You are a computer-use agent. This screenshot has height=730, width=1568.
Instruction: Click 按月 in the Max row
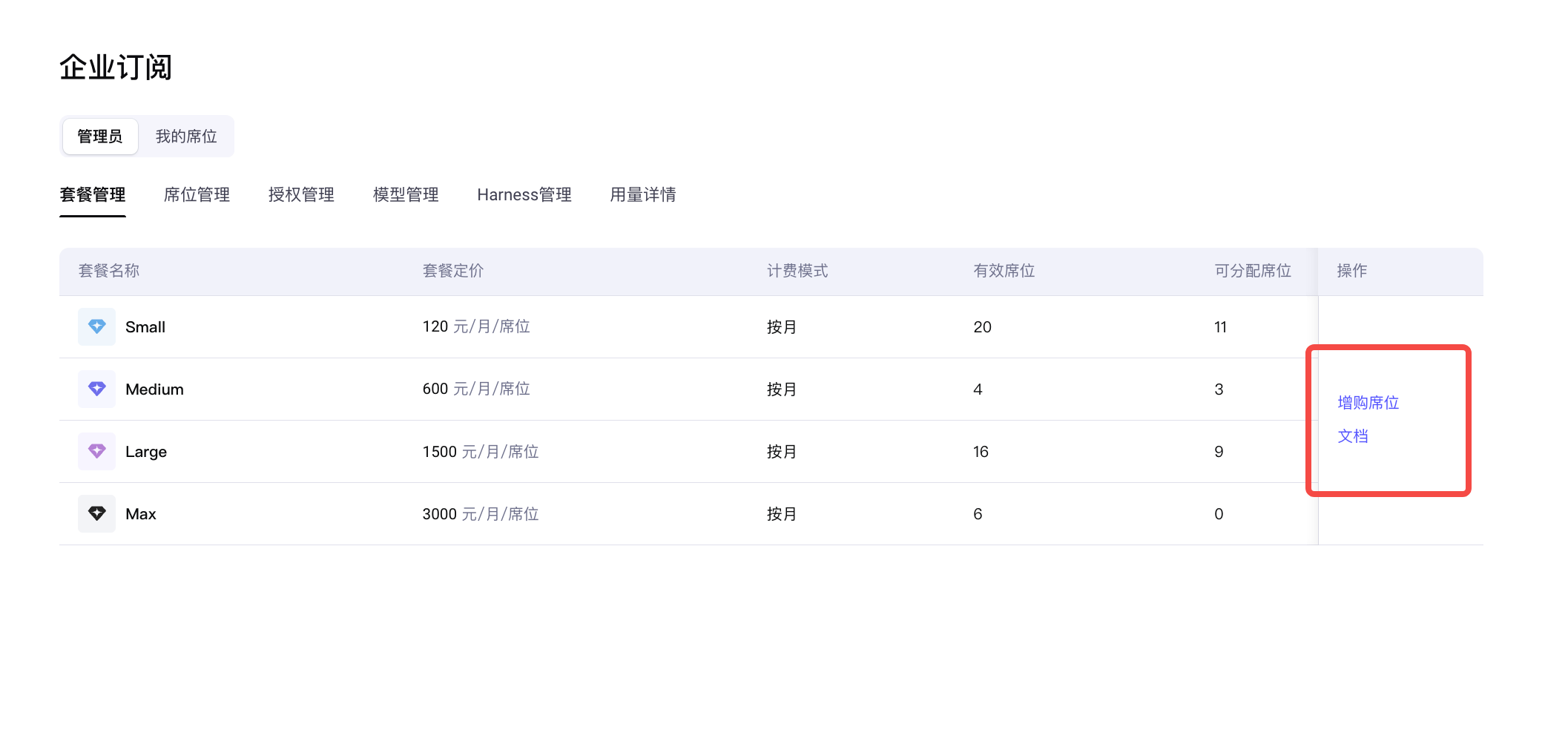coord(782,514)
